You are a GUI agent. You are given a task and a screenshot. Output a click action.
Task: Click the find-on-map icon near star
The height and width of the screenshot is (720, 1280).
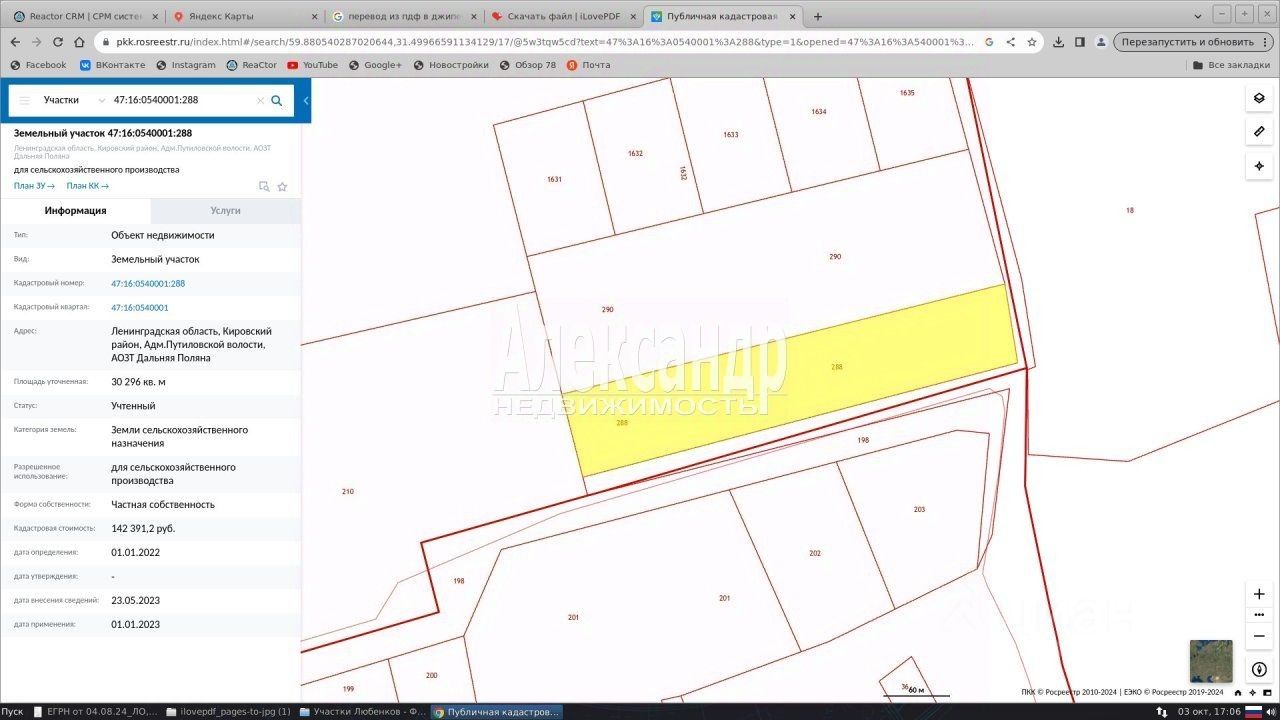(264, 186)
